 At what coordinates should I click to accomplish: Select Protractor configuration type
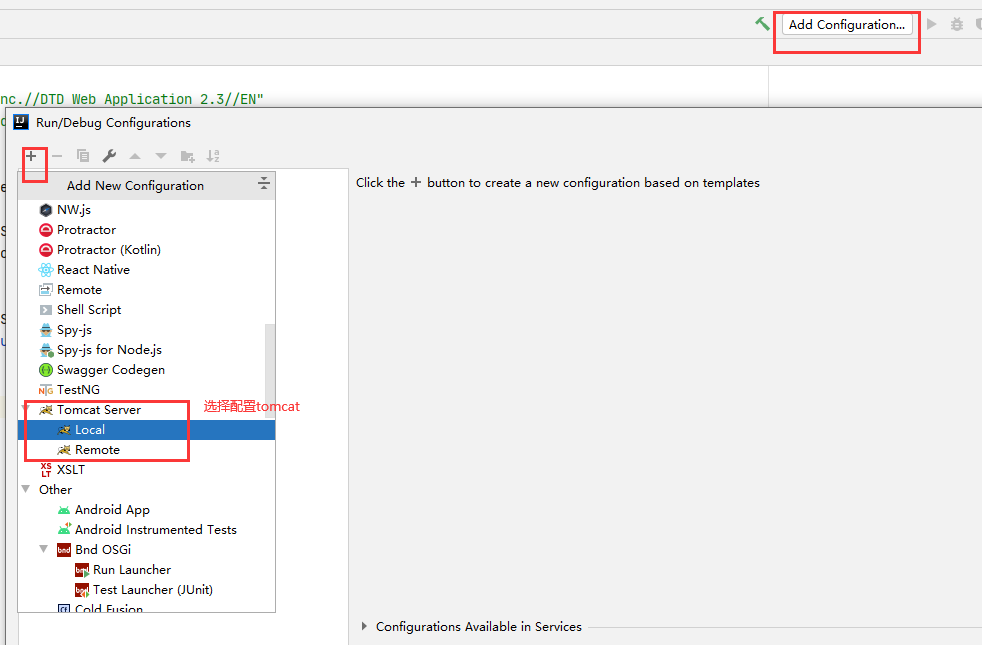click(x=147, y=230)
